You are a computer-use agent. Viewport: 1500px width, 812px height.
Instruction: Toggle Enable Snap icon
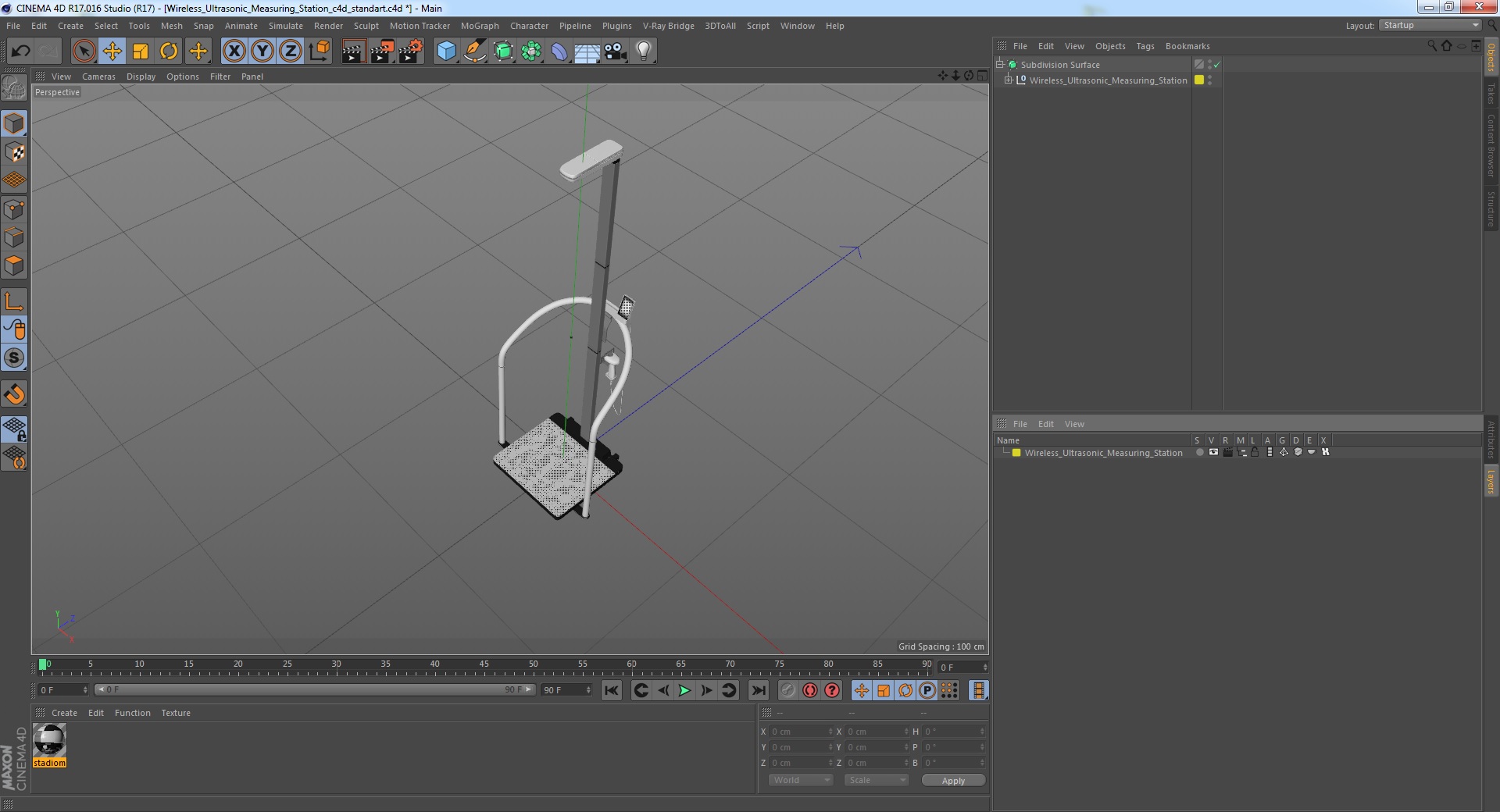14,358
